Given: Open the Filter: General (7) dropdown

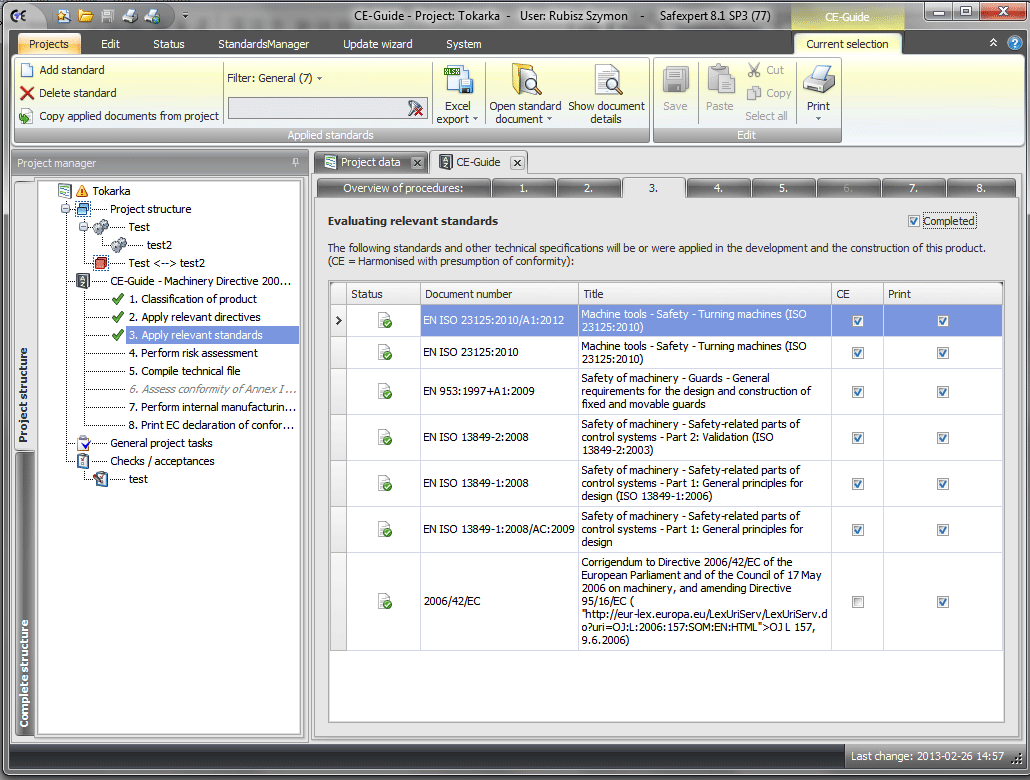Looking at the screenshot, I should coord(275,78).
